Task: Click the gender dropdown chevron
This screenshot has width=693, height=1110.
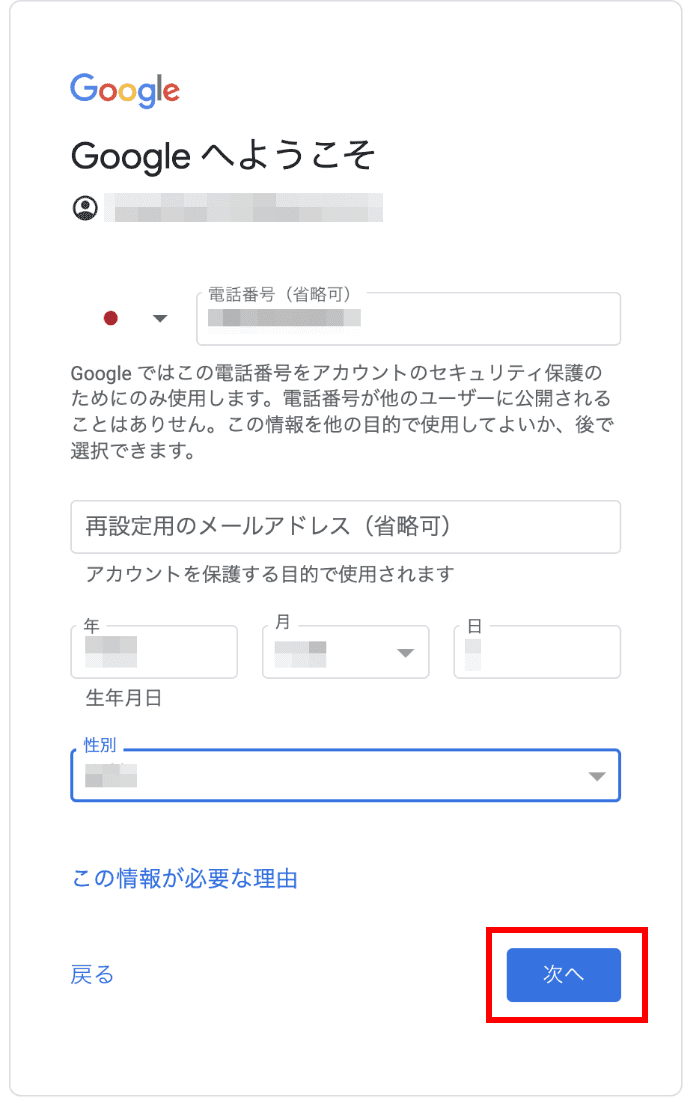Action: (x=596, y=775)
